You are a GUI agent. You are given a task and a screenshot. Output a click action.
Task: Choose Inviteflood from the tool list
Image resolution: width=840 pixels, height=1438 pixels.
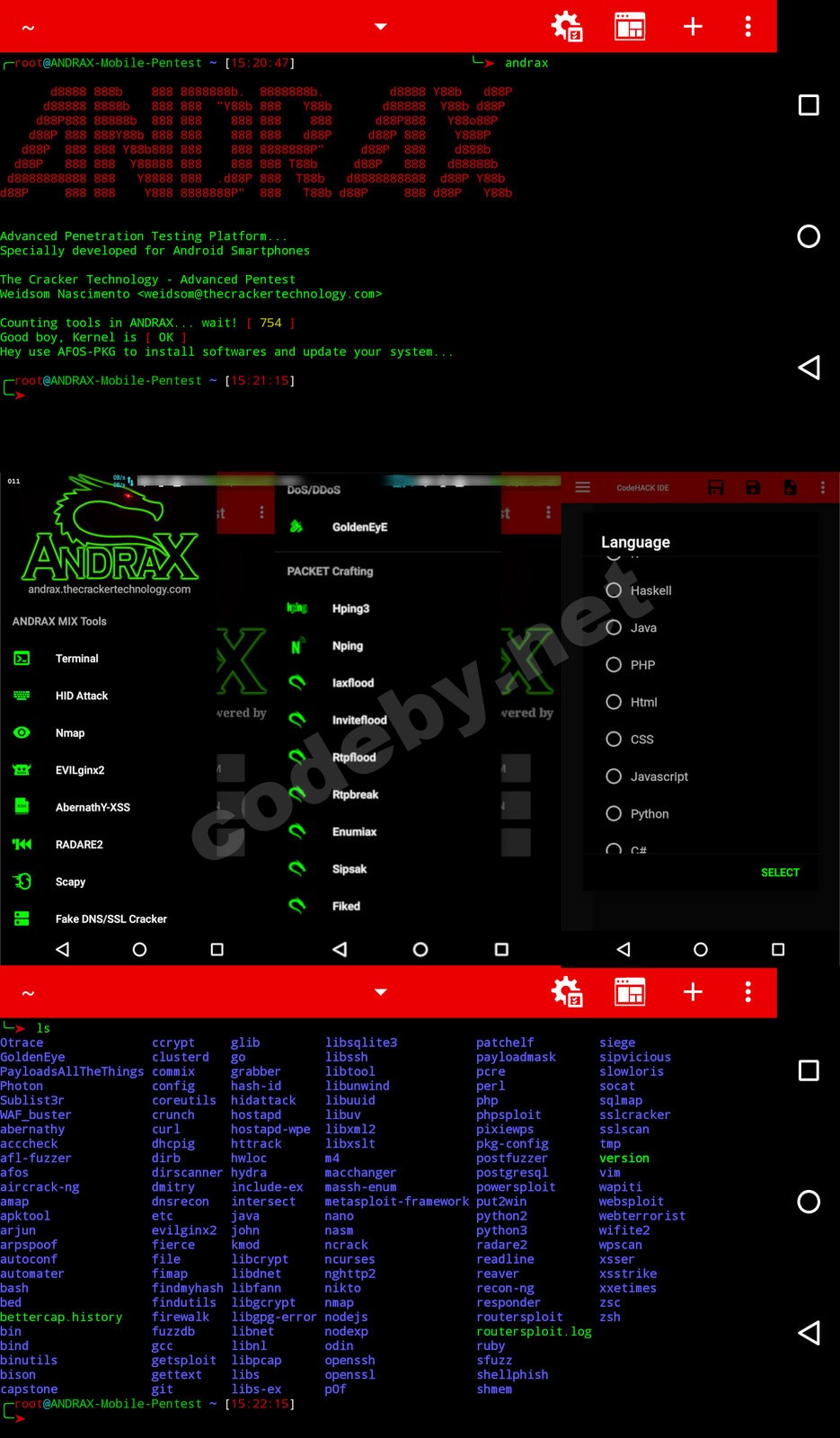tap(359, 720)
